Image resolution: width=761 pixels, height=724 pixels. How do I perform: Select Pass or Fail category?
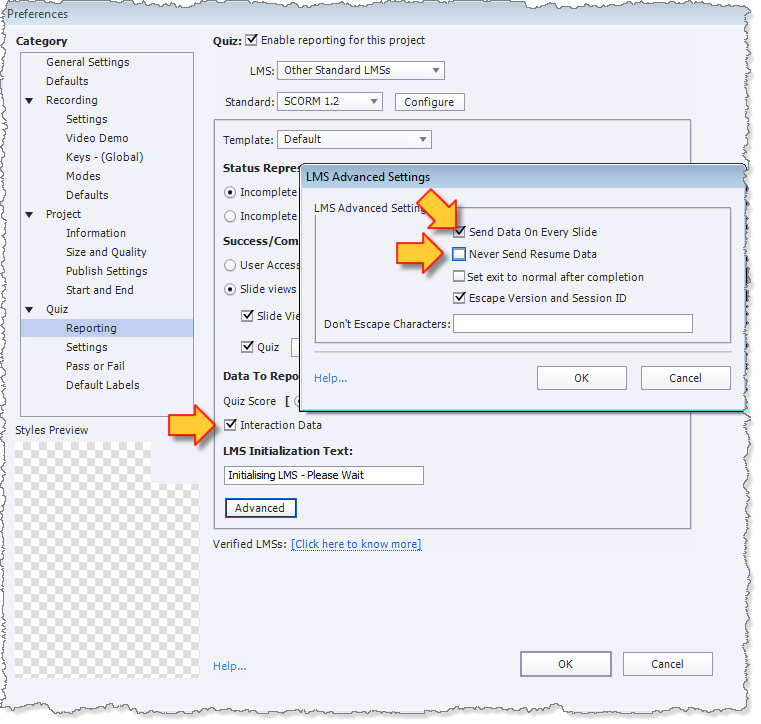pos(95,366)
